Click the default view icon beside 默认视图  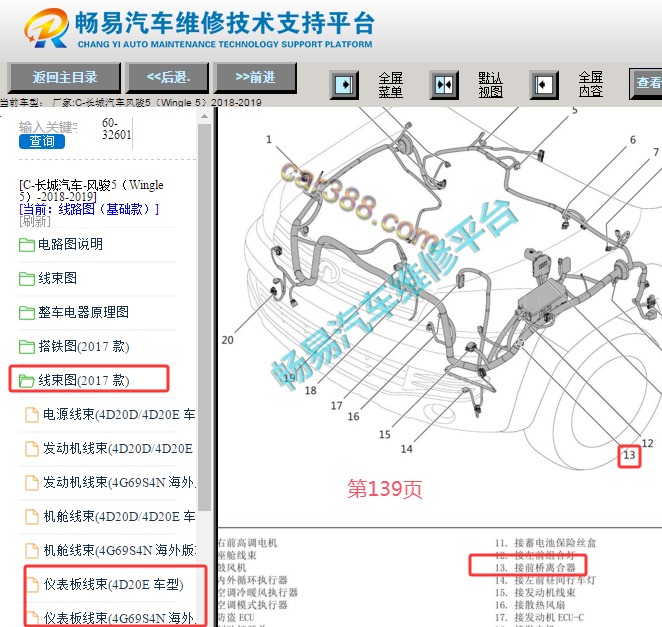pyautogui.click(x=444, y=85)
